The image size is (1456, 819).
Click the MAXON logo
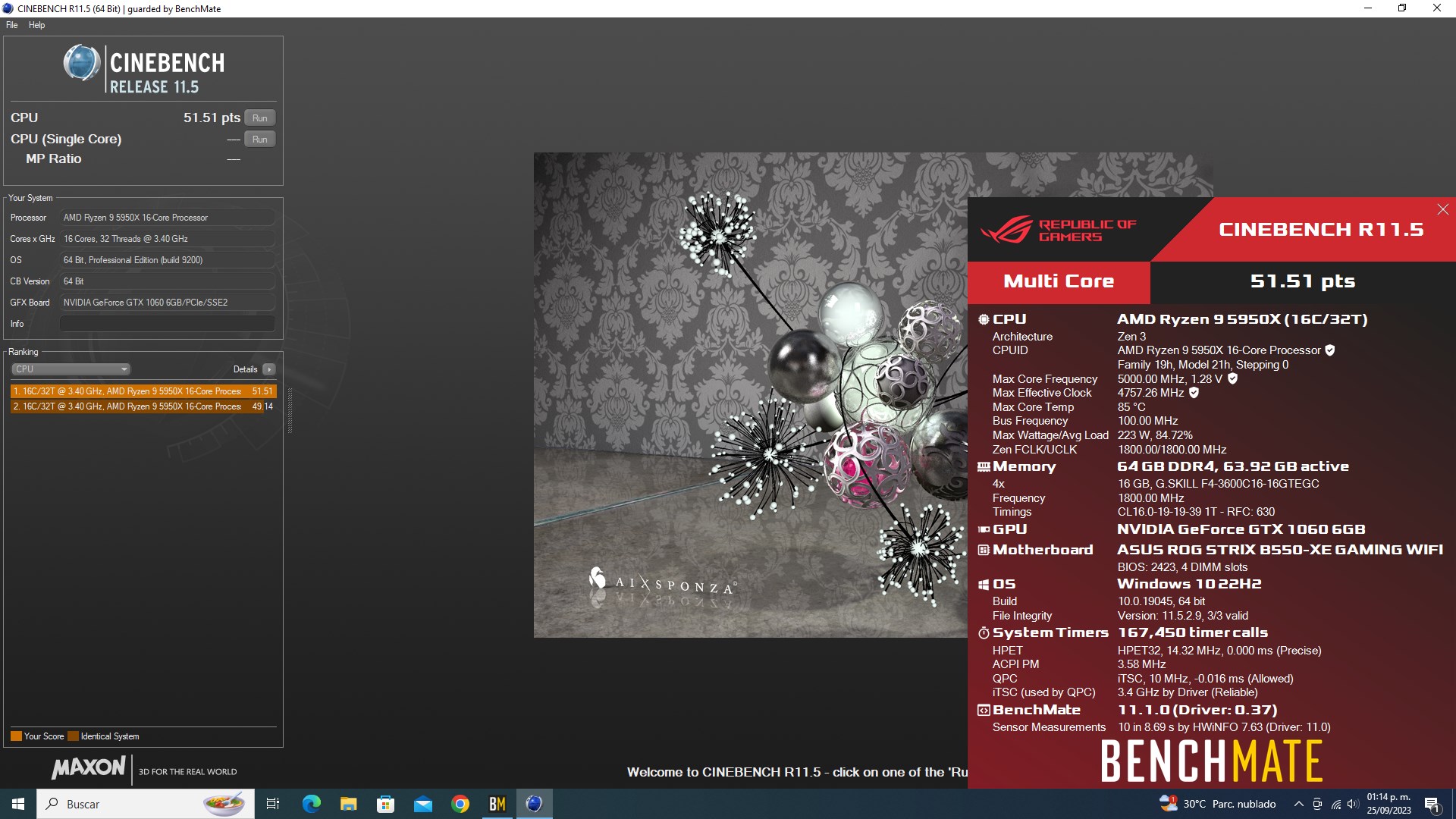click(x=89, y=768)
